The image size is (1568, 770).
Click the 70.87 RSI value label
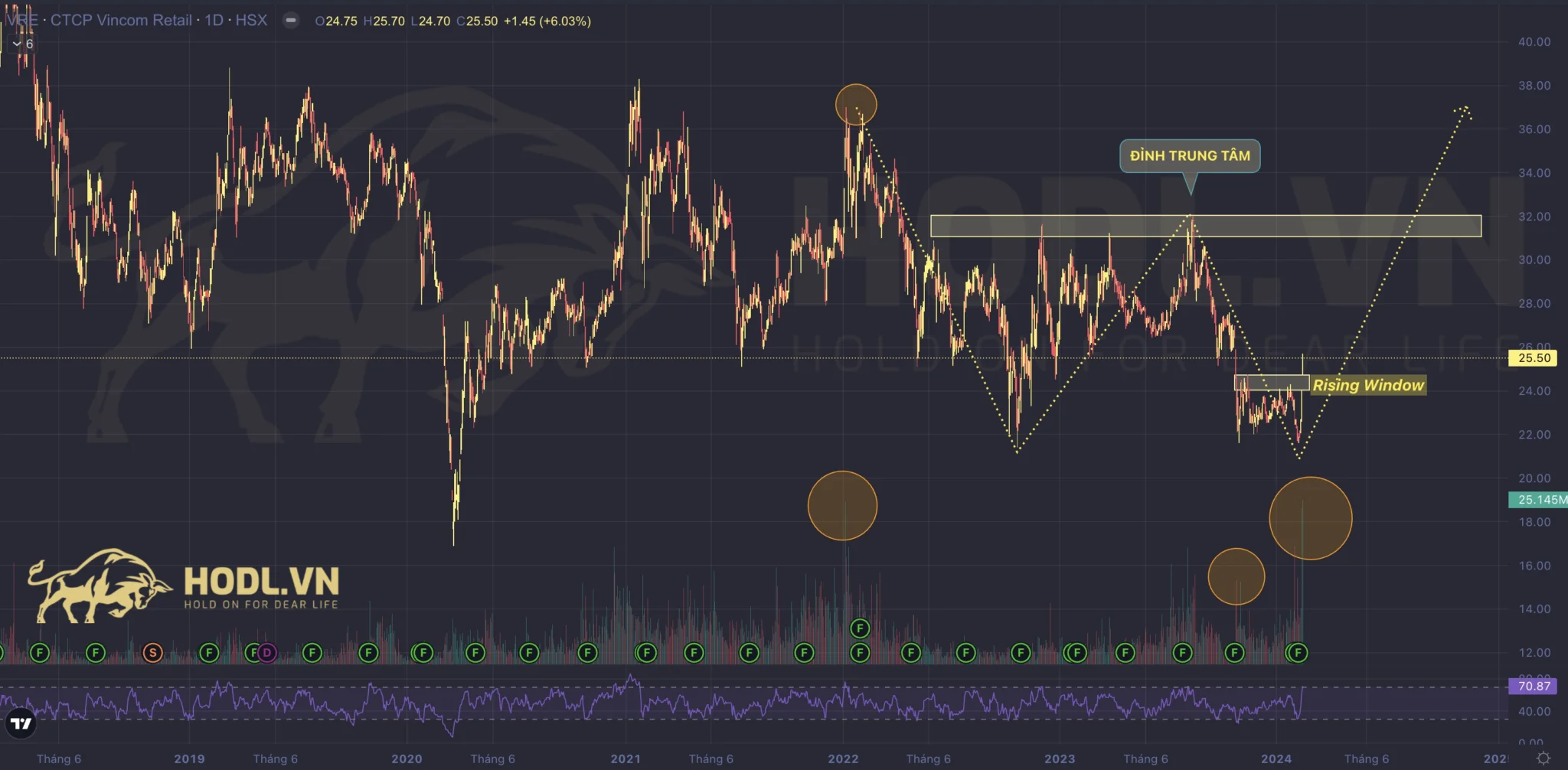point(1534,686)
